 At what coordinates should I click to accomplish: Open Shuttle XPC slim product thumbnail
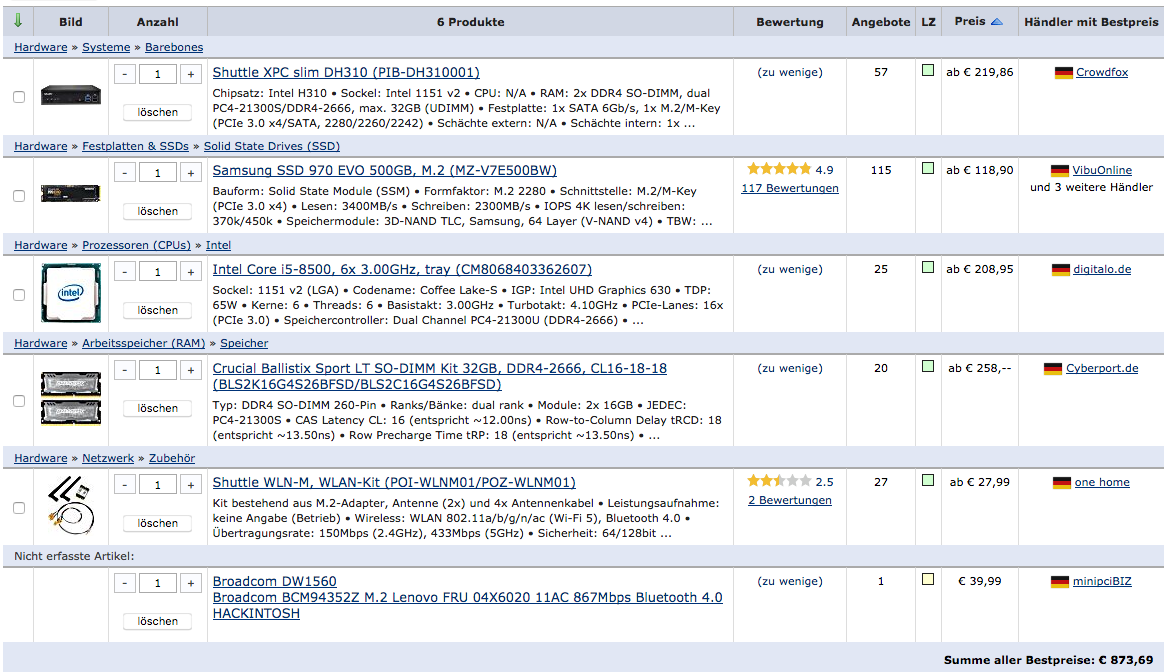(71, 95)
